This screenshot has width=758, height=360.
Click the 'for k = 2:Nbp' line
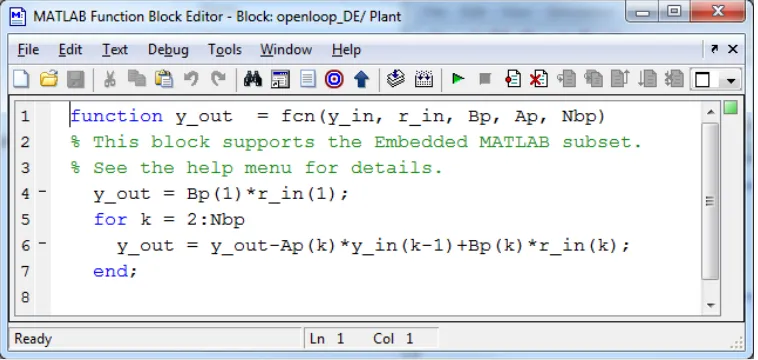[x=169, y=220]
